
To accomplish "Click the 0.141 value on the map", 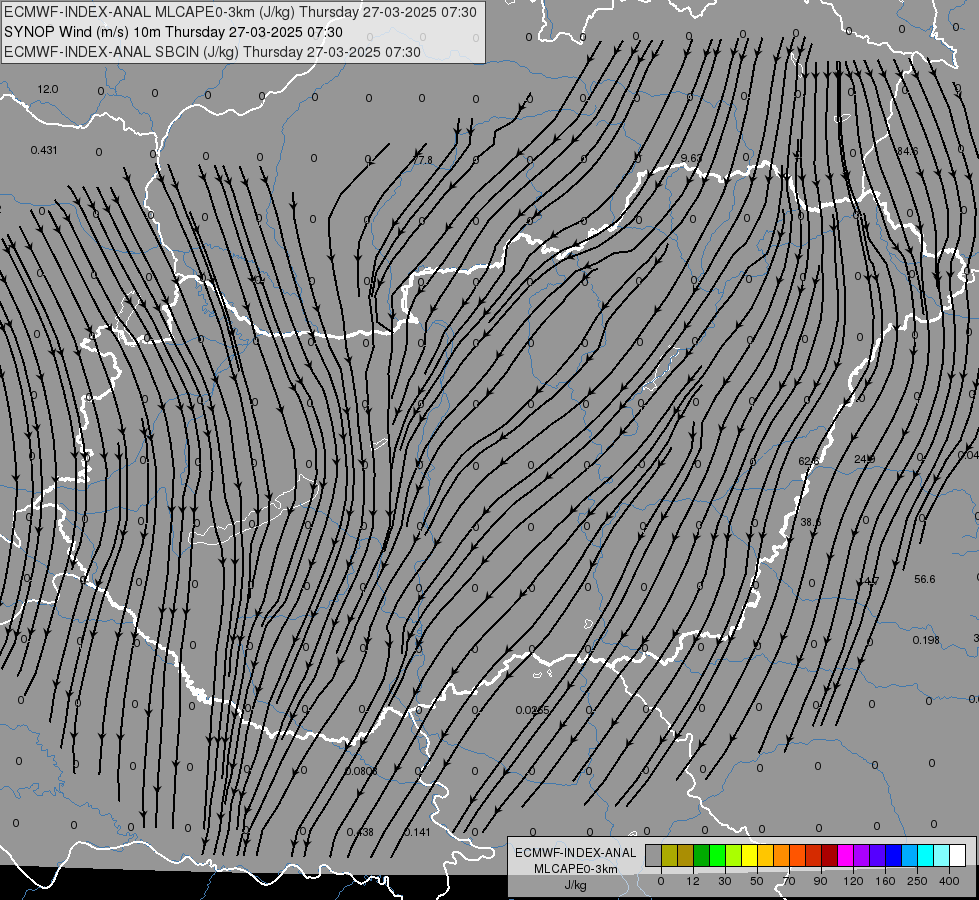I will click(417, 832).
